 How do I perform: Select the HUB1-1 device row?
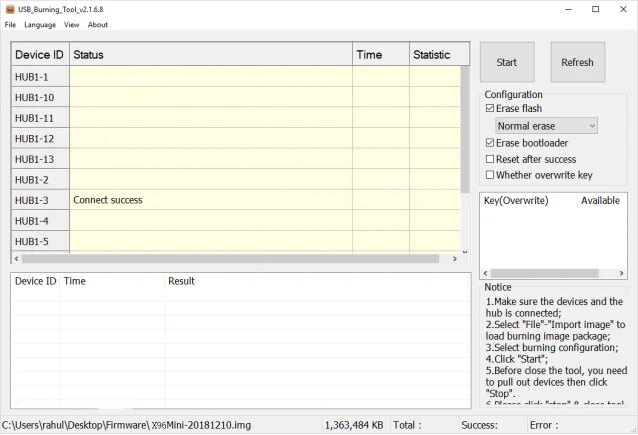coord(210,76)
